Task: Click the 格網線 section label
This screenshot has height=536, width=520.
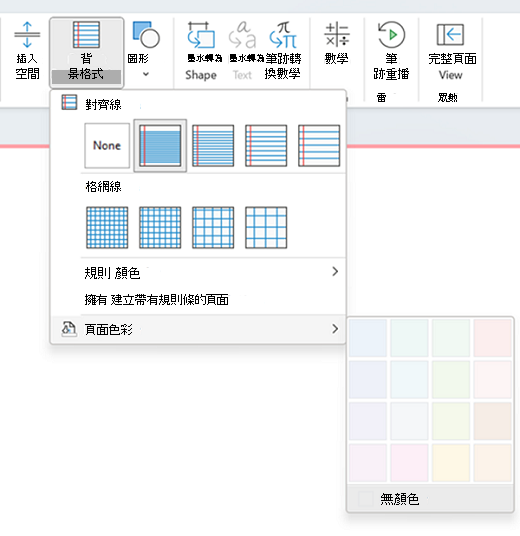Action: click(104, 187)
